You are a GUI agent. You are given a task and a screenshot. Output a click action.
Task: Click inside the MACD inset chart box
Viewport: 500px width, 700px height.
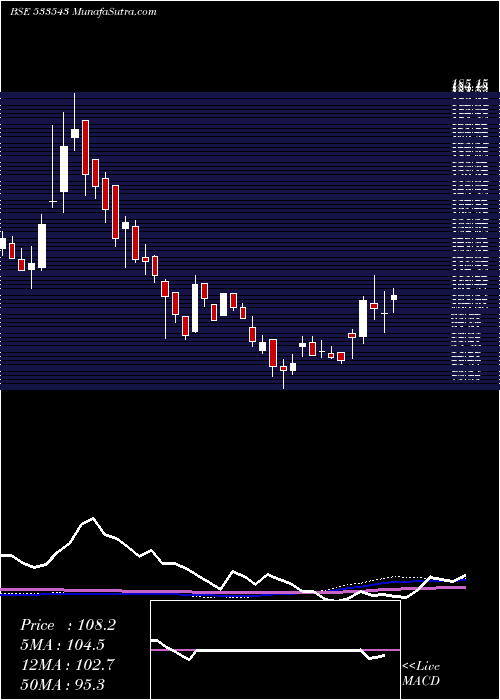275,650
